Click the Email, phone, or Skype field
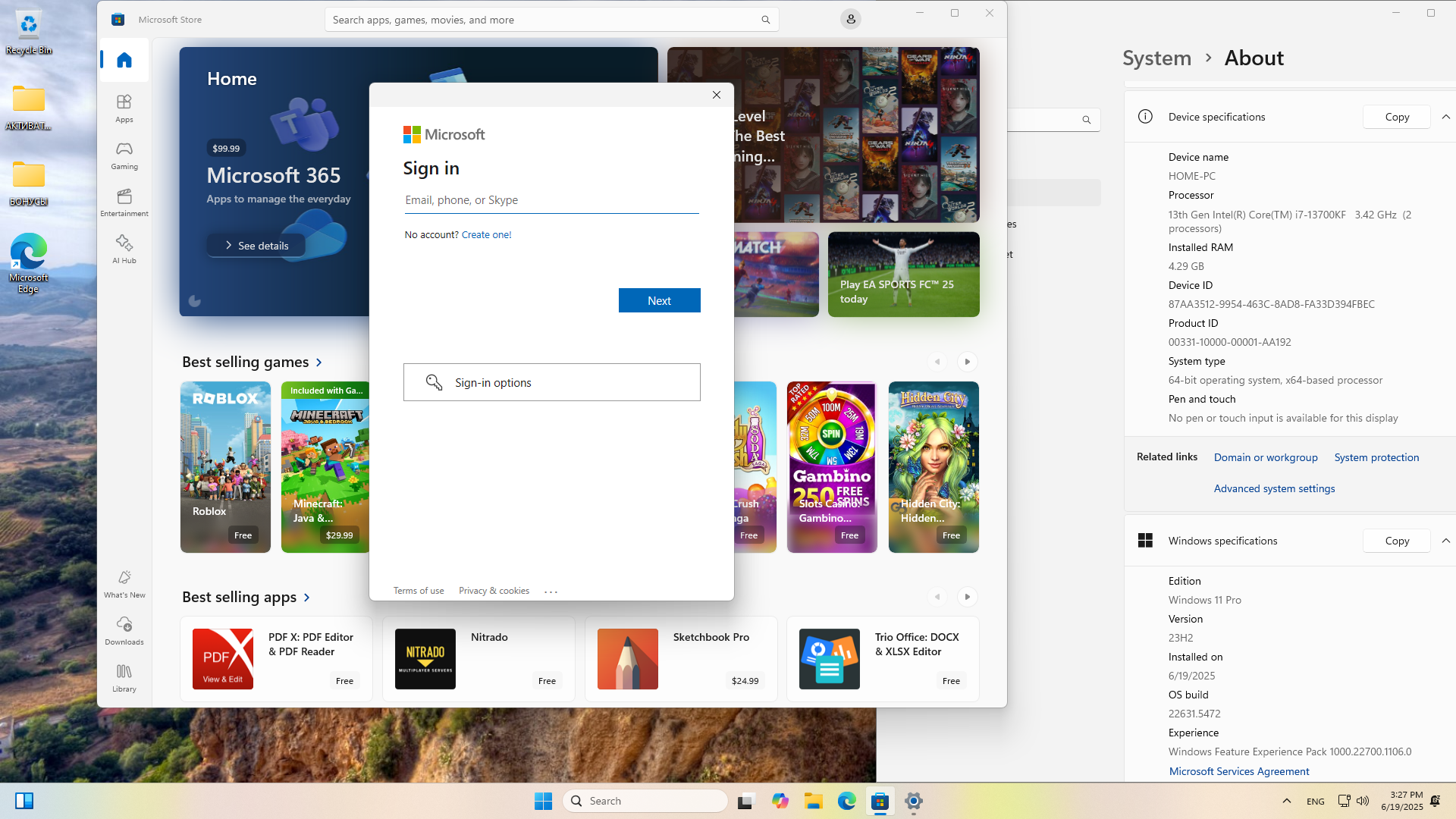Image resolution: width=1456 pixels, height=819 pixels. point(551,200)
